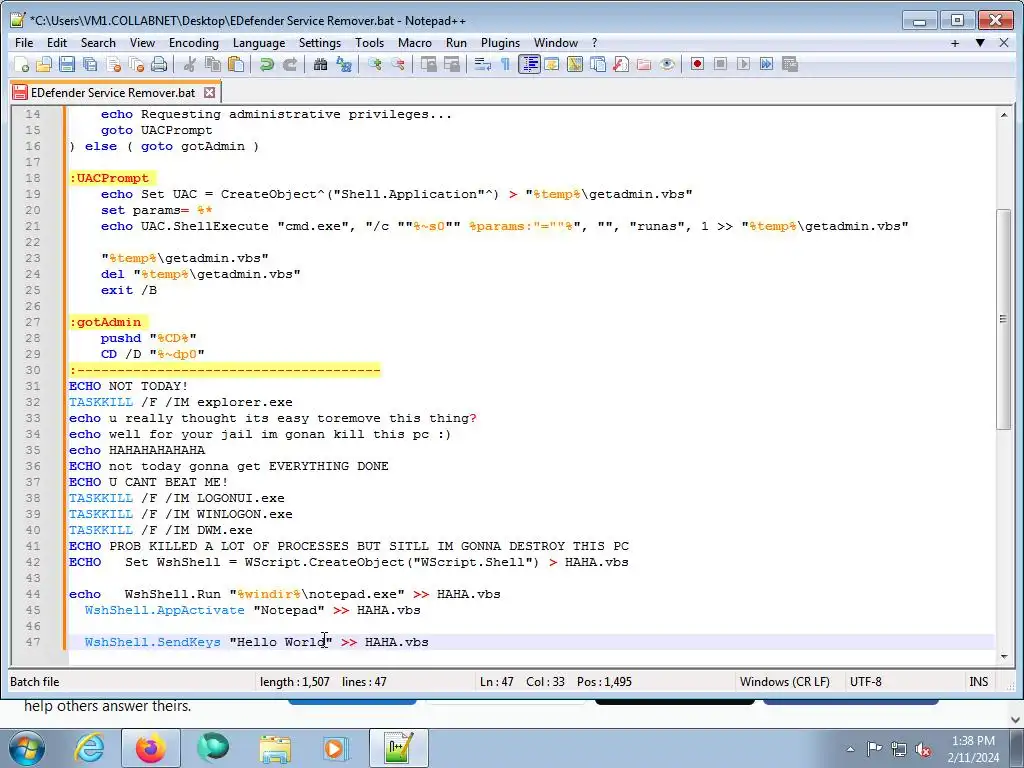Image resolution: width=1024 pixels, height=768 pixels.
Task: Click the Open file toolbar icon
Action: tap(44, 64)
